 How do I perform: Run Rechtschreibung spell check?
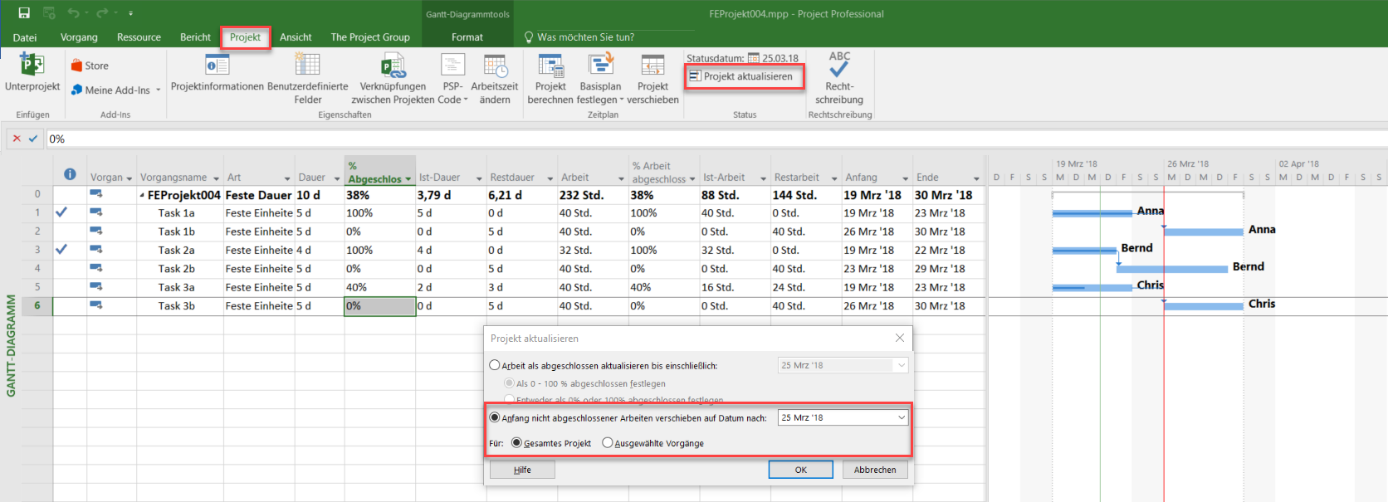coord(839,68)
